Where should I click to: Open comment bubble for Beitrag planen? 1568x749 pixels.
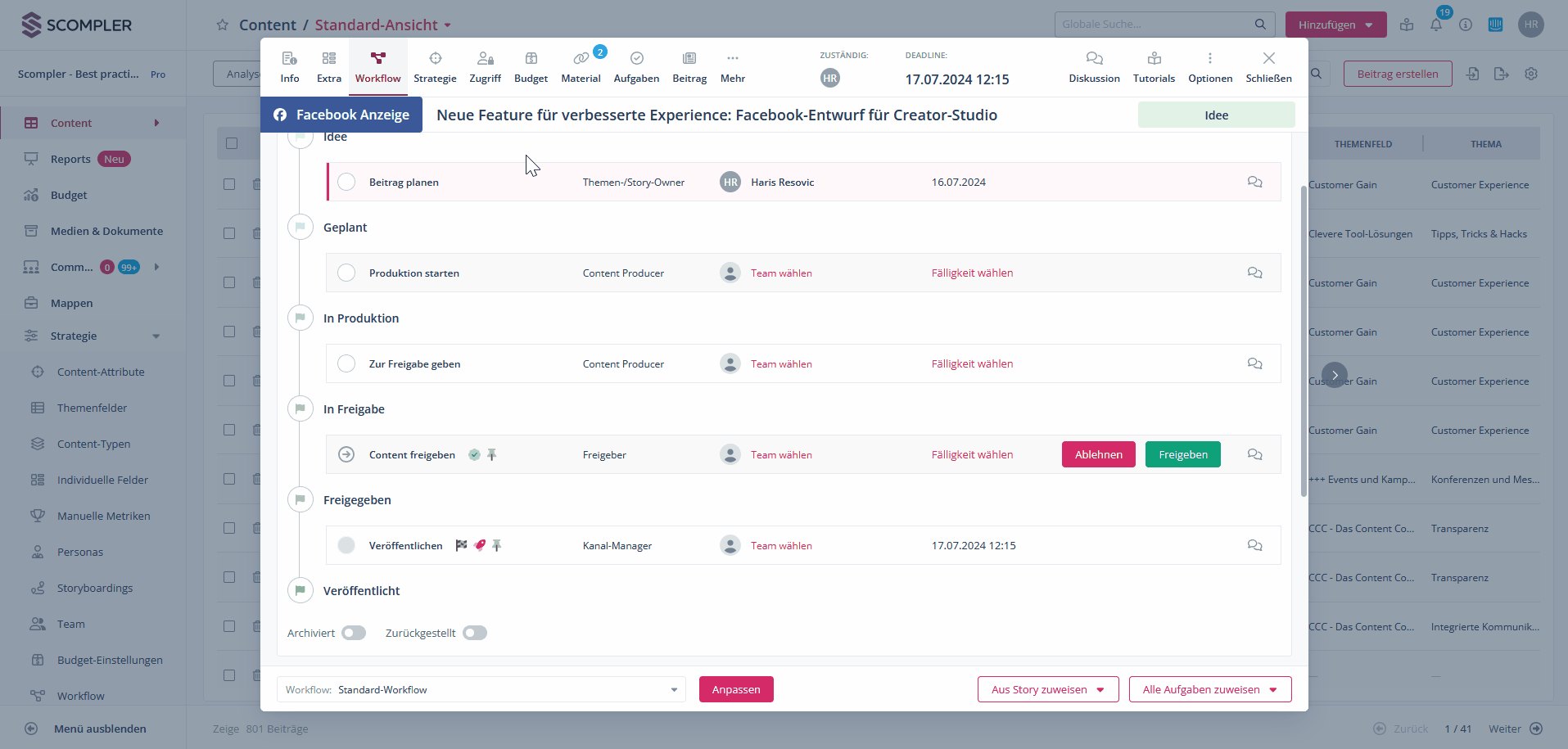1254,182
